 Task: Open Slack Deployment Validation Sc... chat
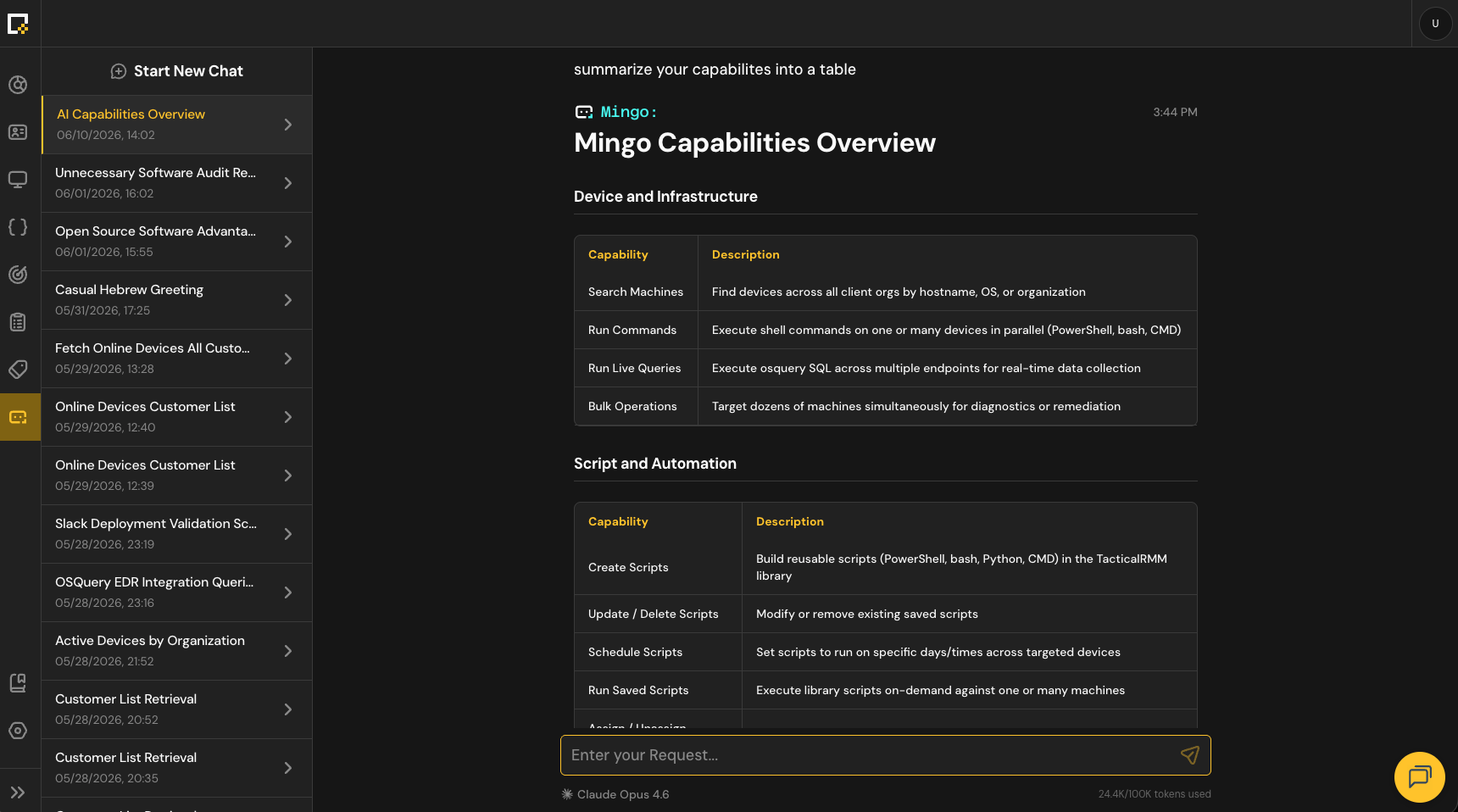coord(177,534)
